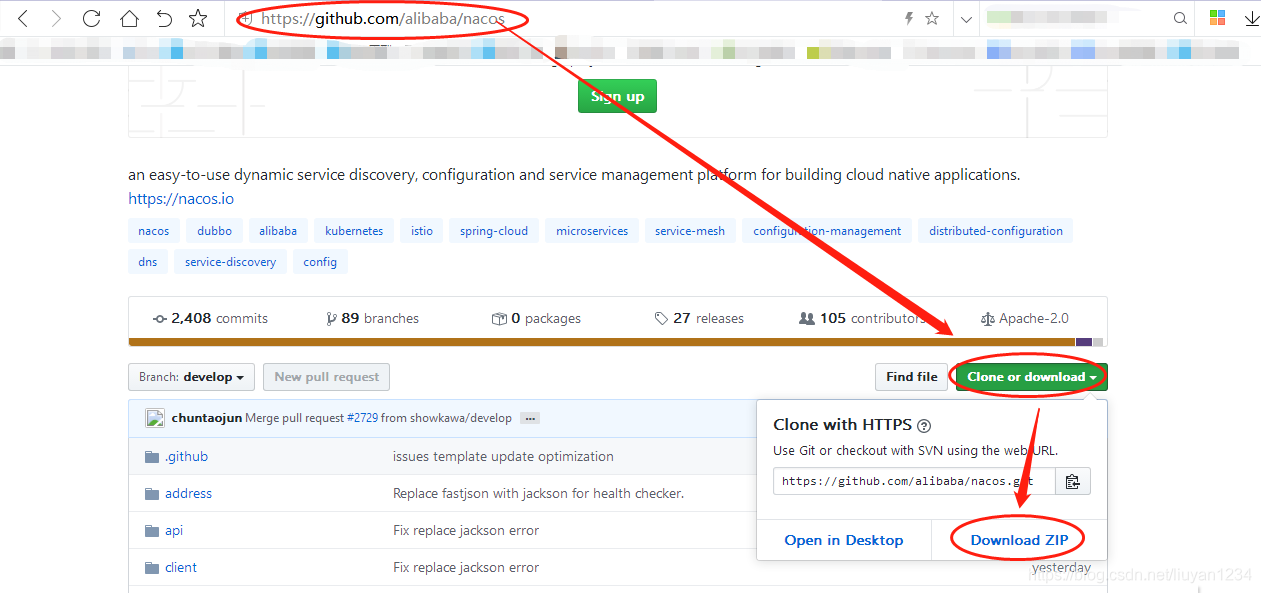Screen dimensions: 1261x593
Task: Click Open in Desktop
Action: click(x=844, y=540)
